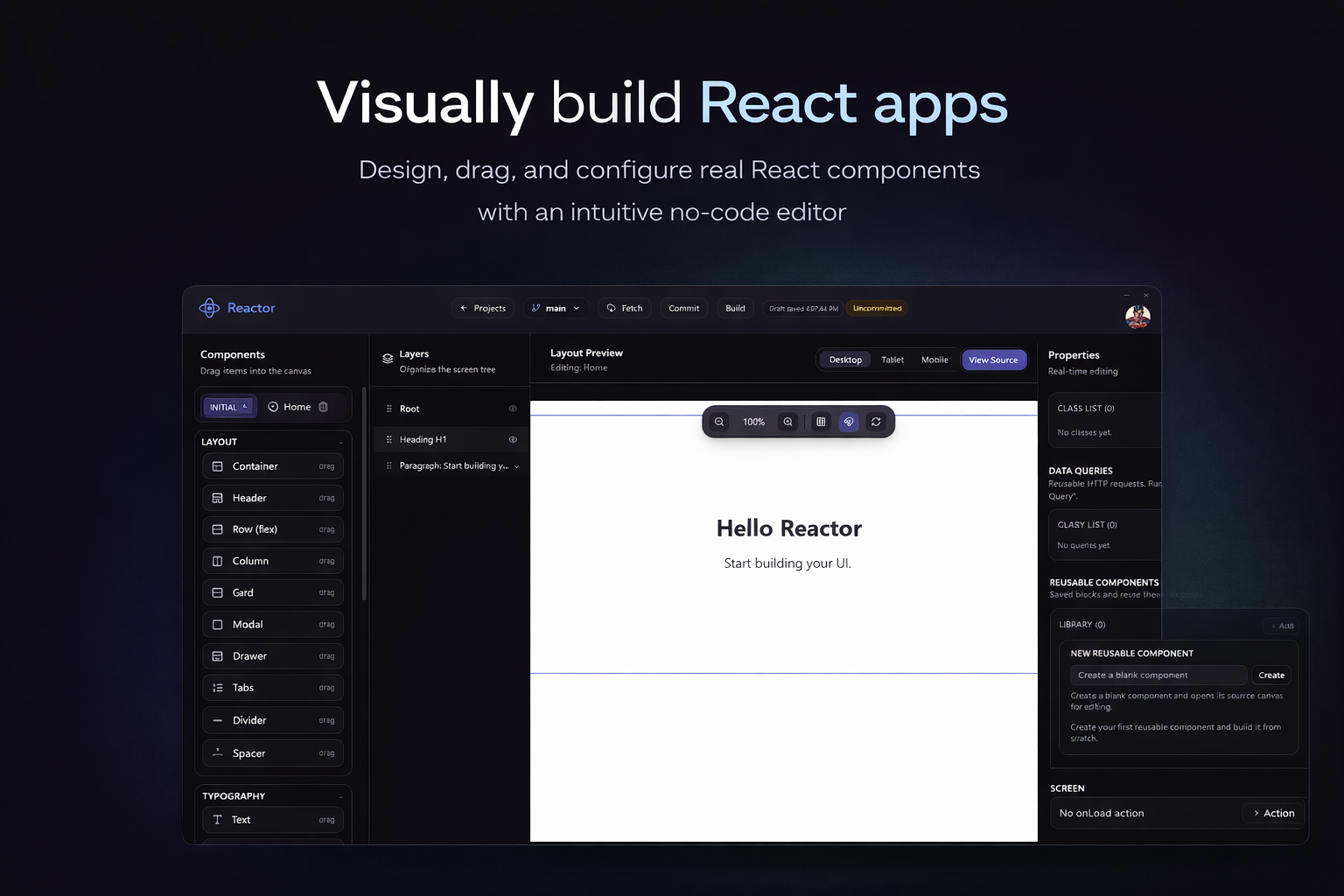Click the Layers panel stack icon
This screenshot has height=896, width=1344.
[388, 358]
